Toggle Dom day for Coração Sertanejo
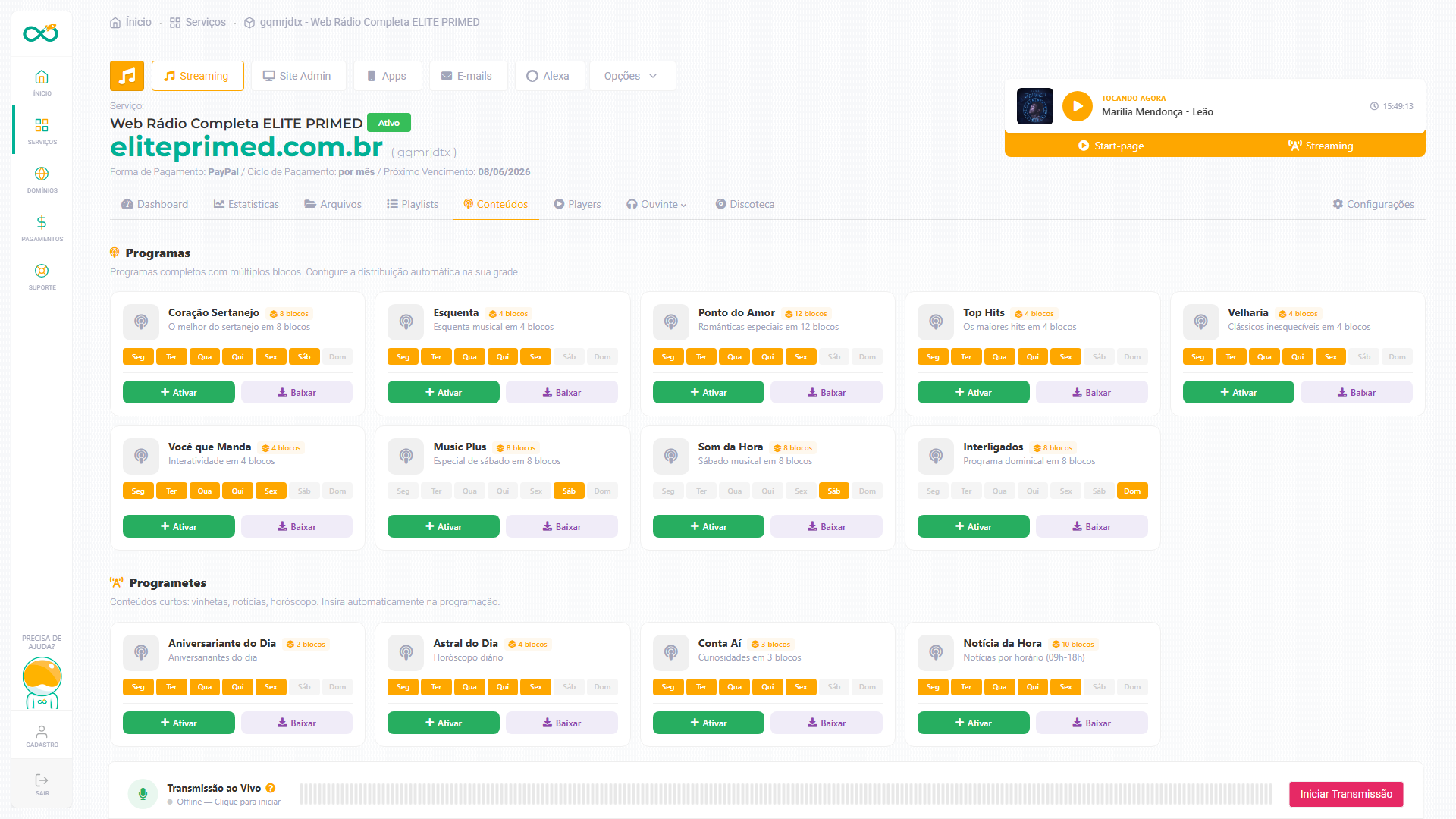1456x819 pixels. tap(337, 357)
